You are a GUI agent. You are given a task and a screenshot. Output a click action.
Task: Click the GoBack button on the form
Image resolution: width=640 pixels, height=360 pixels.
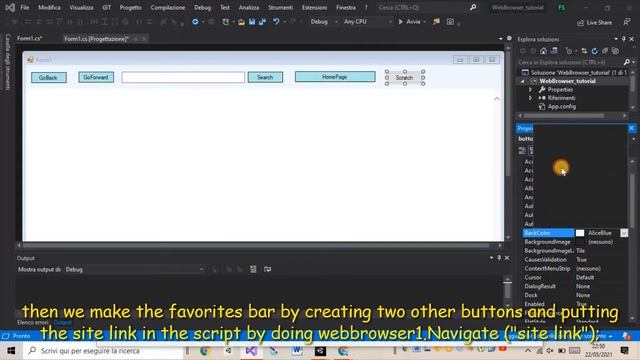(49, 78)
